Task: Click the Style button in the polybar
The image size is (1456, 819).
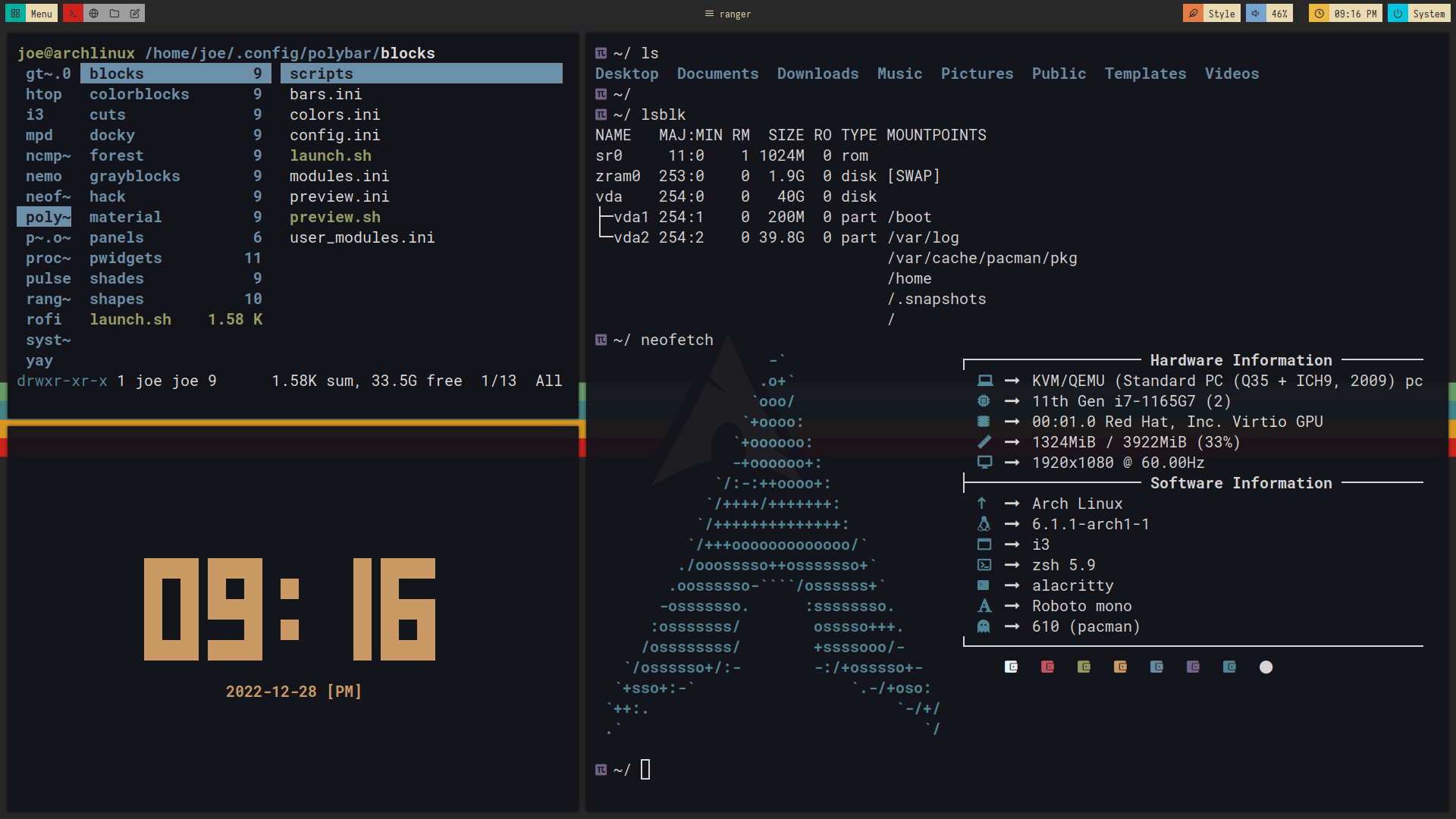Action: [1221, 13]
